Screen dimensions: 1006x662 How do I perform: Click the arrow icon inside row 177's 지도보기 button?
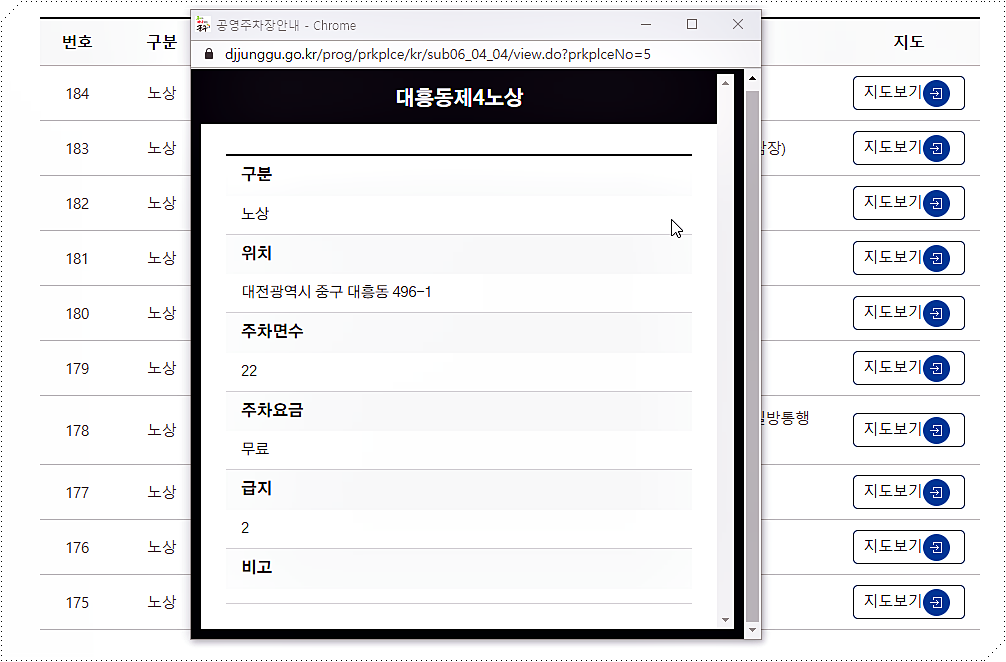[x=936, y=491]
